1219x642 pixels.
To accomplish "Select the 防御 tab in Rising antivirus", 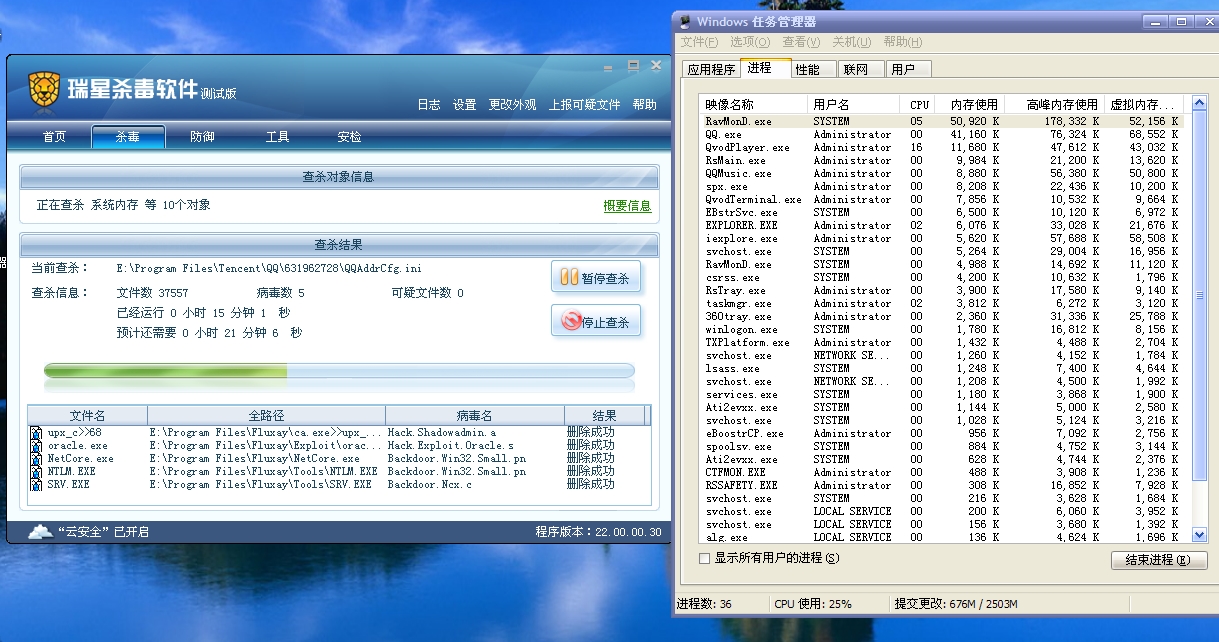I will 202,137.
